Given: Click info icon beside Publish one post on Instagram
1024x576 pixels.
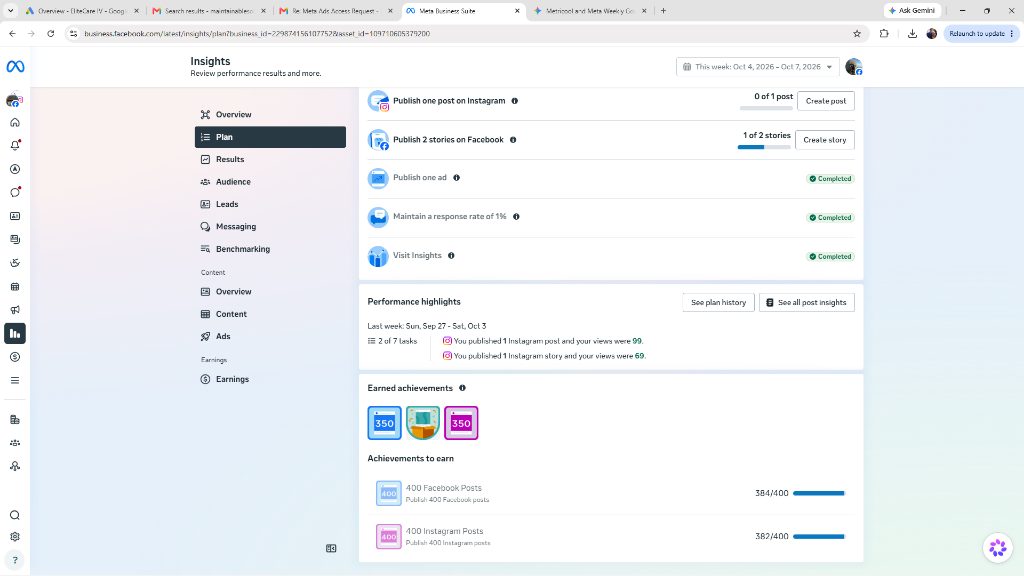Looking at the screenshot, I should point(515,101).
